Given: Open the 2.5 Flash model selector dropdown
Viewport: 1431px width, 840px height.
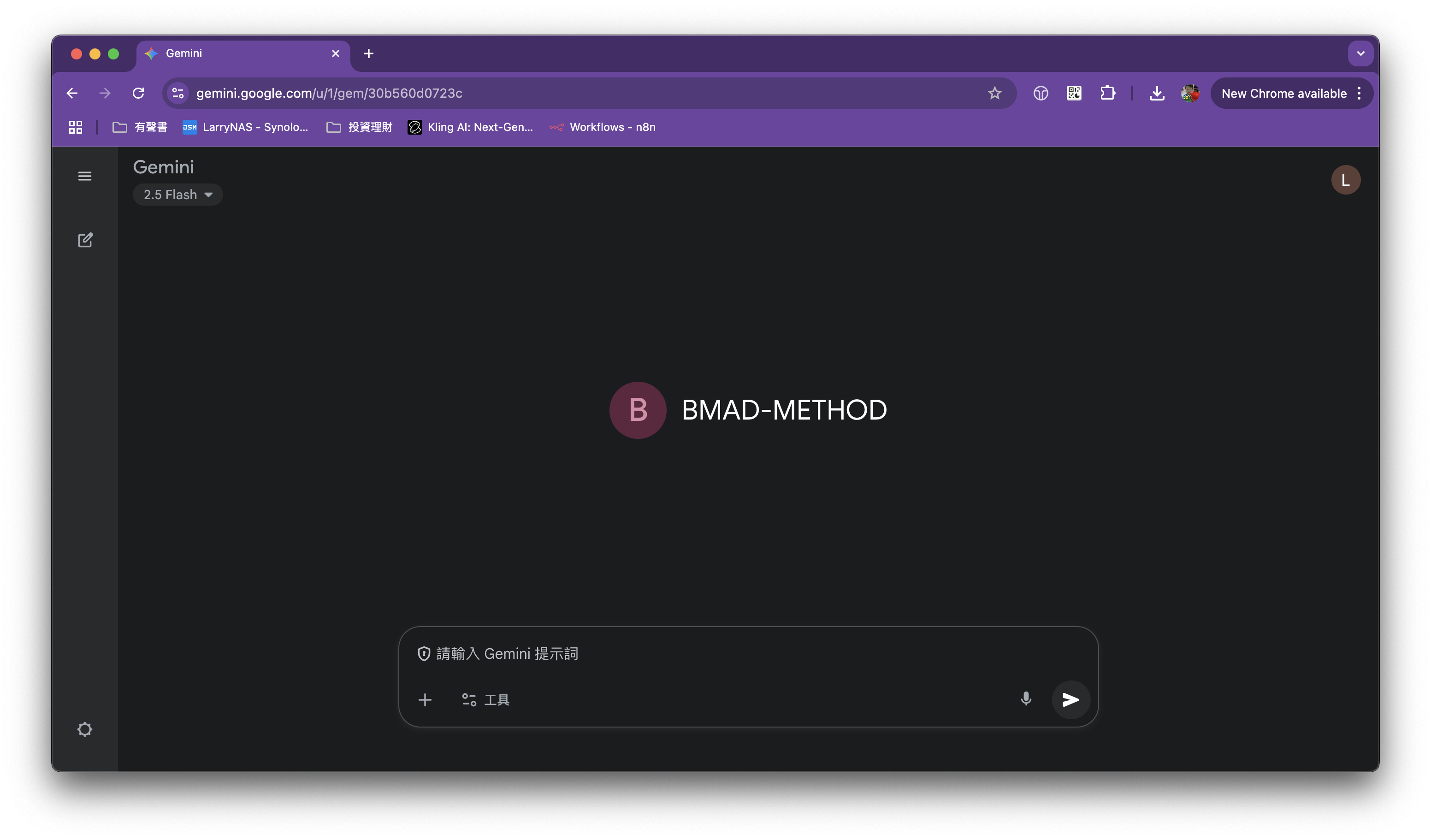Looking at the screenshot, I should click(x=178, y=195).
